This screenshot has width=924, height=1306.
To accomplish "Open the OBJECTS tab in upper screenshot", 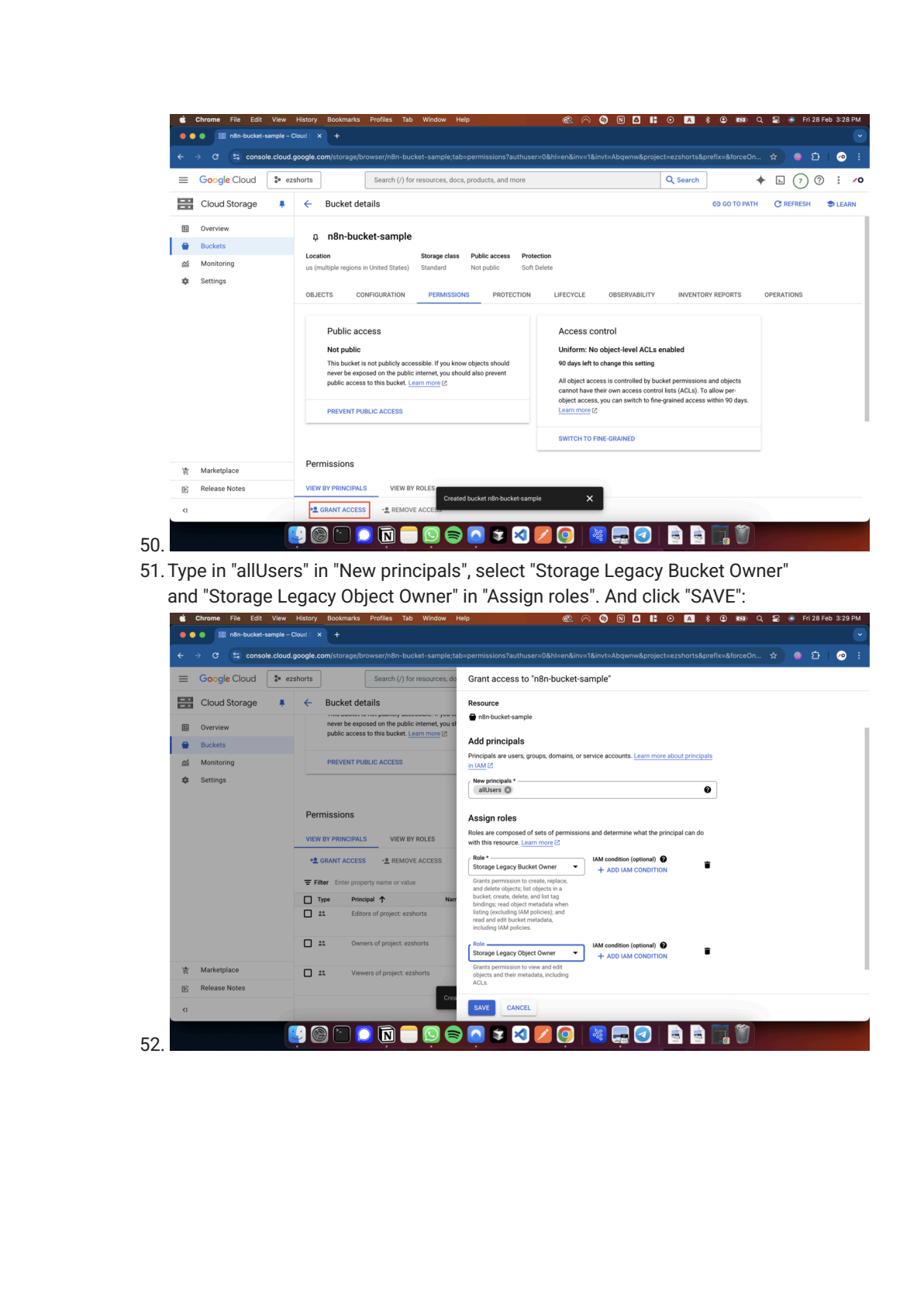I will coord(319,295).
